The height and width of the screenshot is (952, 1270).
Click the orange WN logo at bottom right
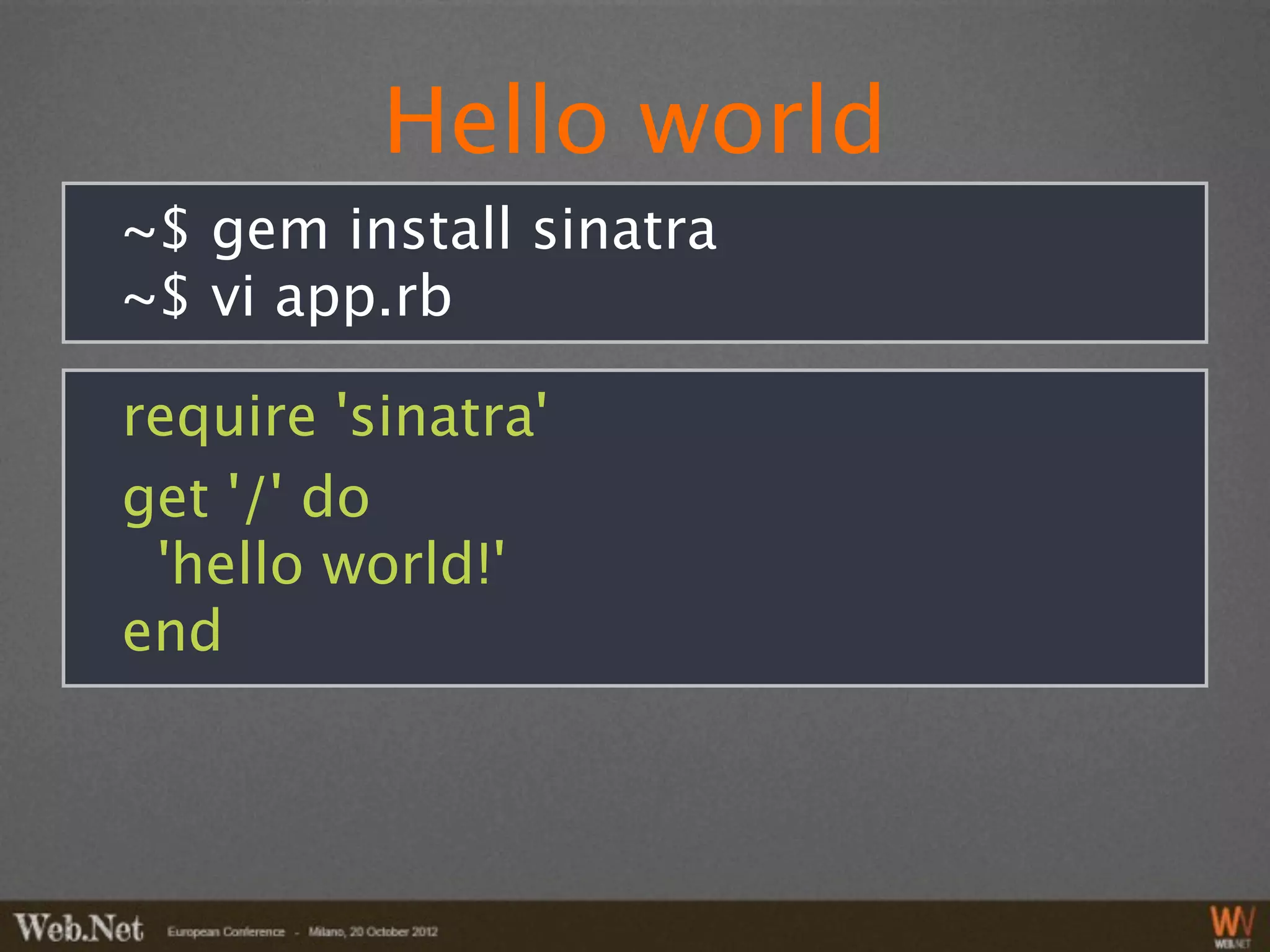pos(1232,926)
